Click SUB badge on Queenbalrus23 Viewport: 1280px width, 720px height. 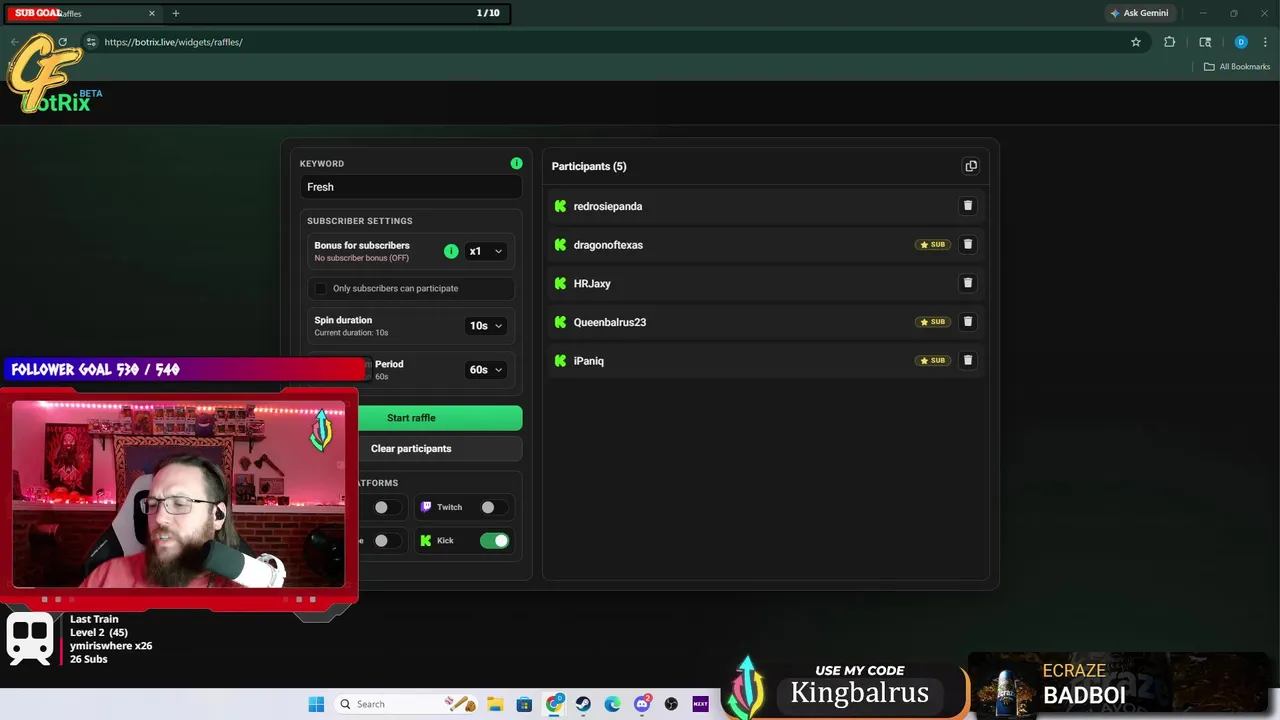932,322
